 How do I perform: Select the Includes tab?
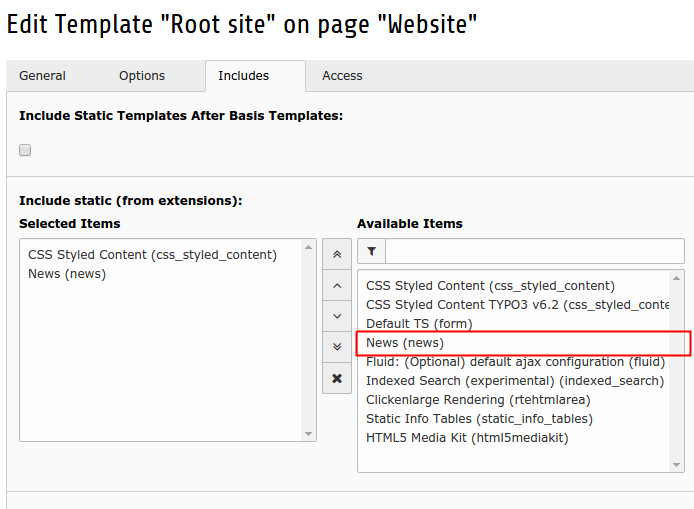tap(243, 76)
